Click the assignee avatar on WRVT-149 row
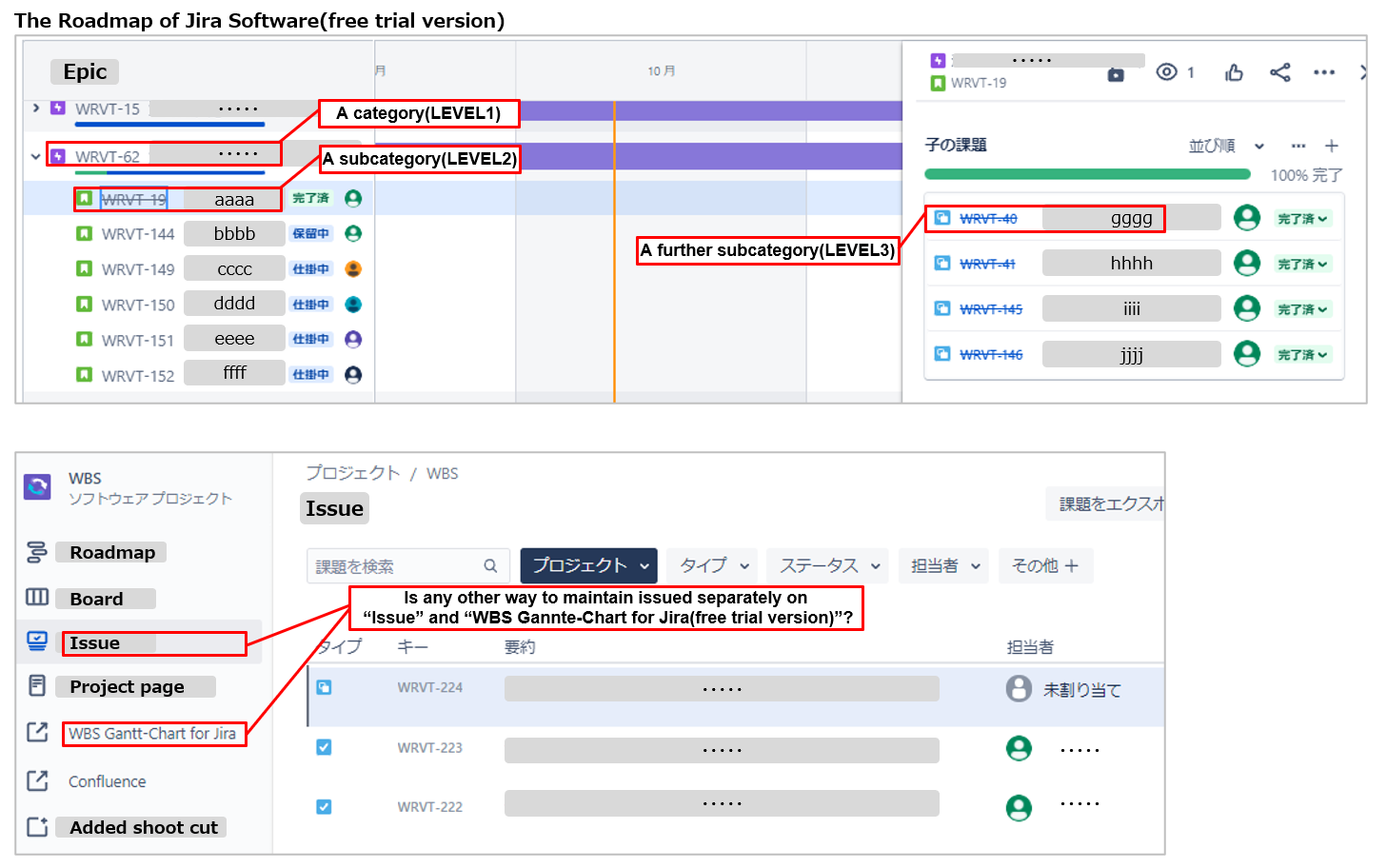1387x868 pixels. (x=353, y=268)
